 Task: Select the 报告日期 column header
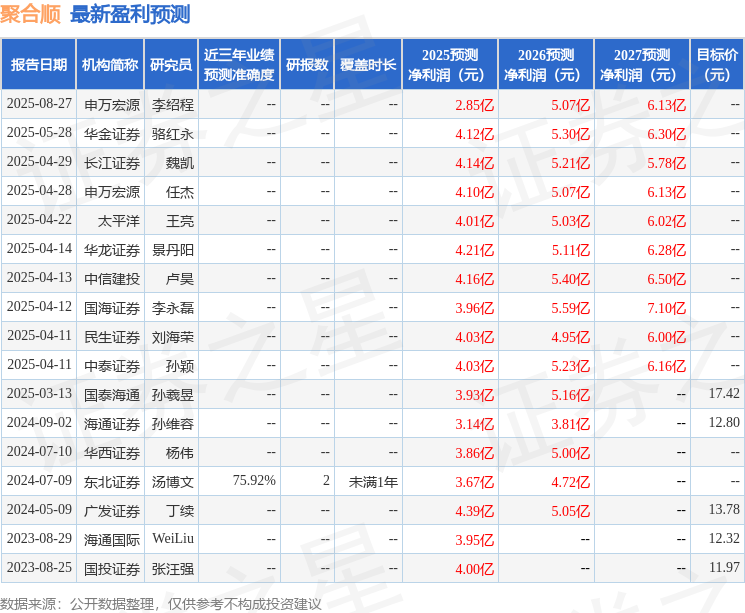38,65
